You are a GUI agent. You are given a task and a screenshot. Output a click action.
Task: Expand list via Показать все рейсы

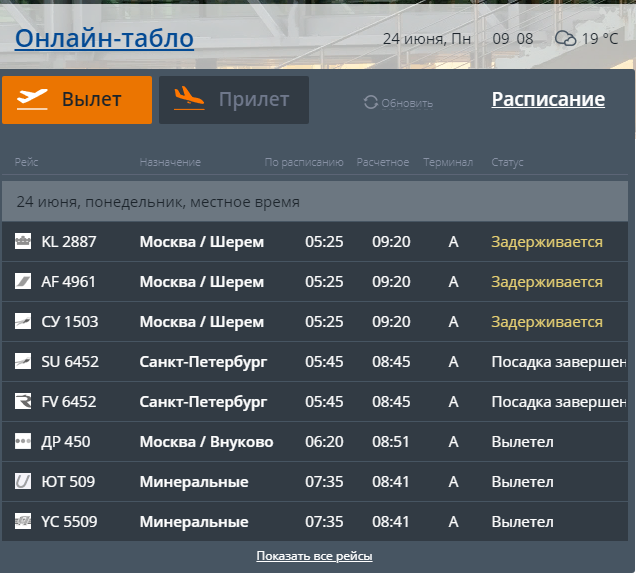tap(314, 556)
